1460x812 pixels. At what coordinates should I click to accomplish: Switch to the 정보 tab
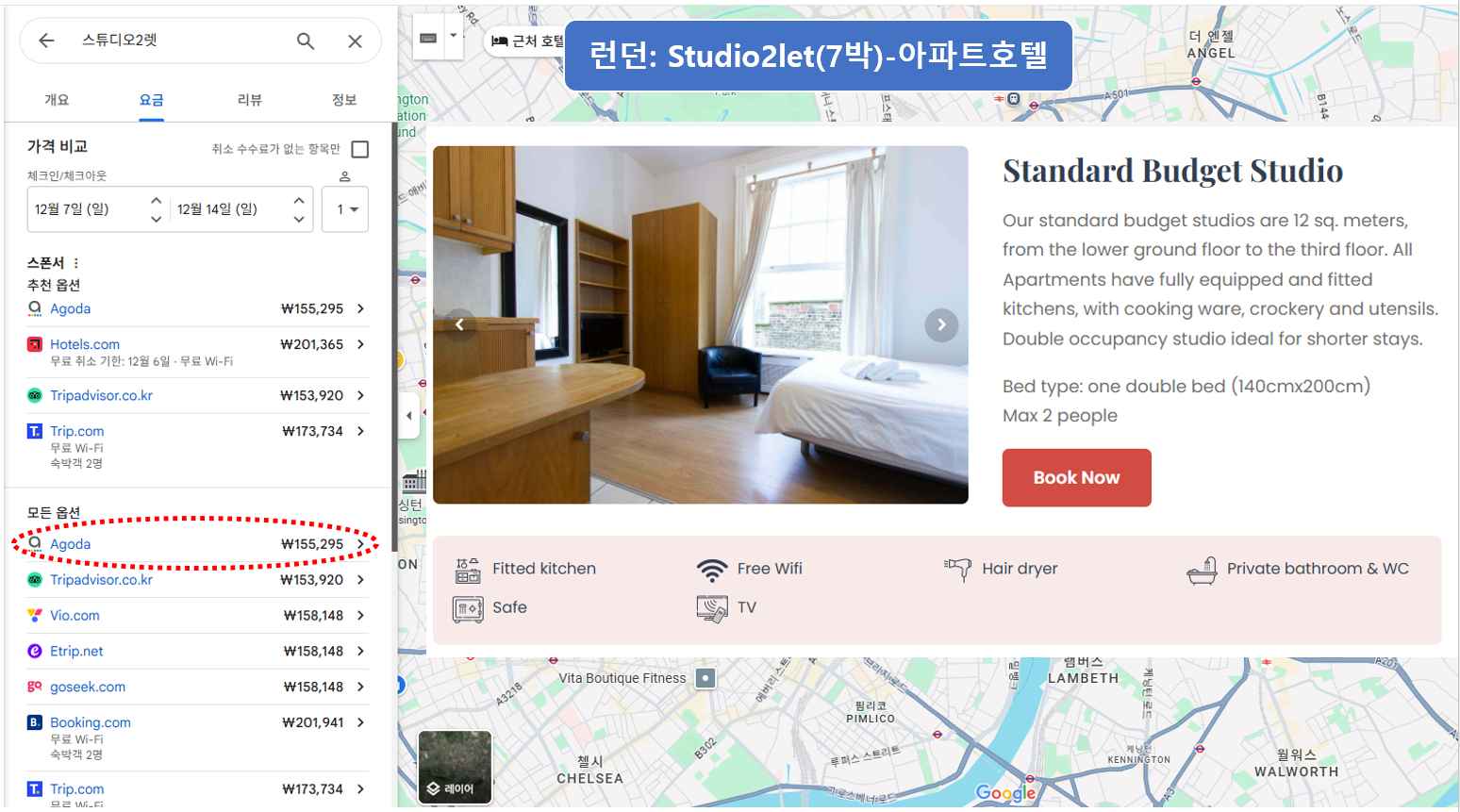click(344, 100)
